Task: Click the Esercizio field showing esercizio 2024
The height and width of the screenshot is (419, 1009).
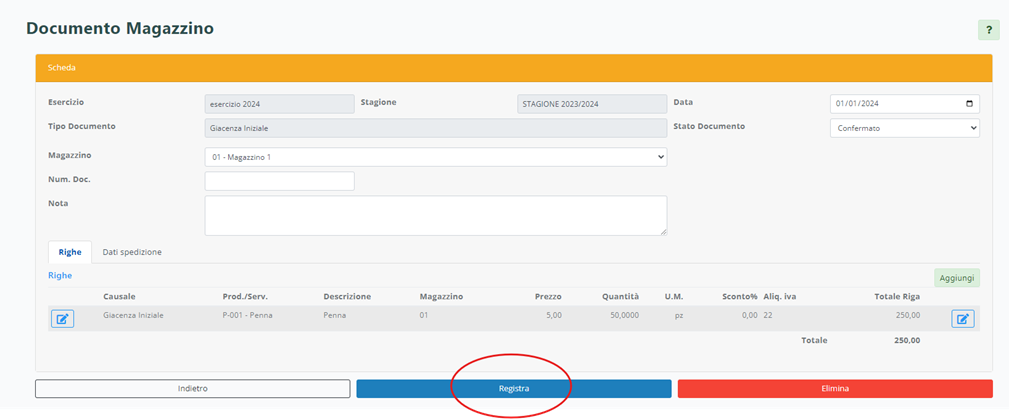Action: [x=279, y=104]
